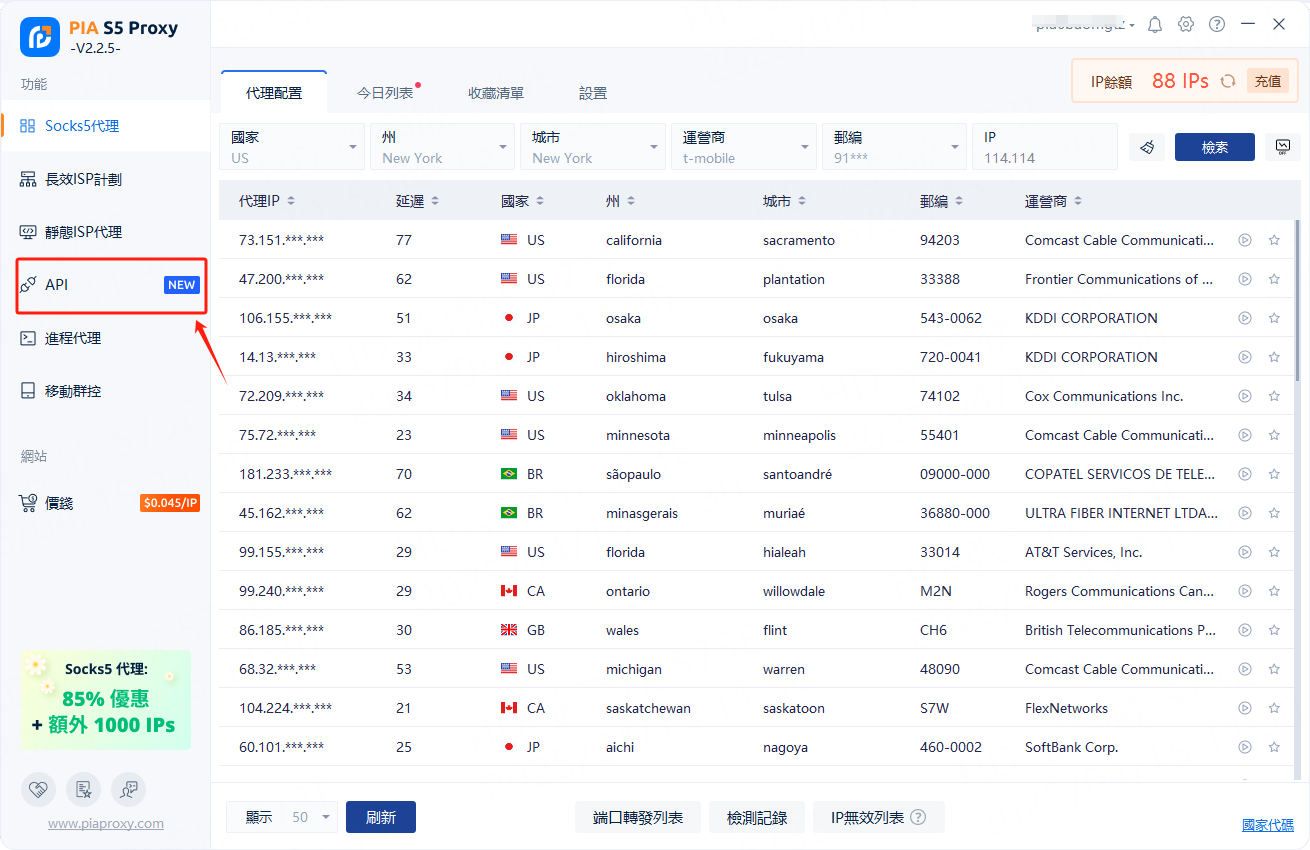Open the customer support chat icon
Viewport: 1310px width, 850px height.
128,789
